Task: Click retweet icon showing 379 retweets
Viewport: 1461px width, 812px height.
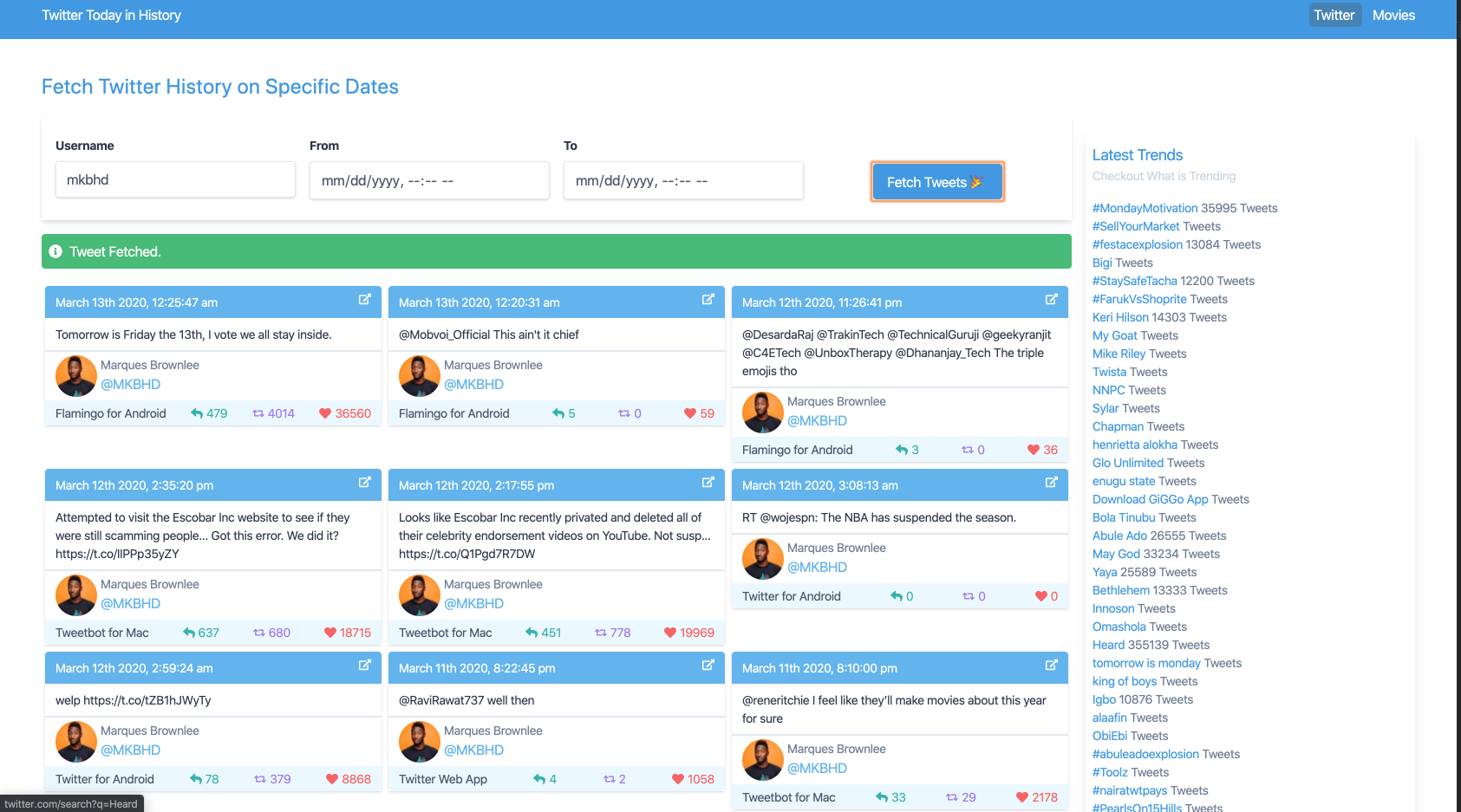Action: 260,779
